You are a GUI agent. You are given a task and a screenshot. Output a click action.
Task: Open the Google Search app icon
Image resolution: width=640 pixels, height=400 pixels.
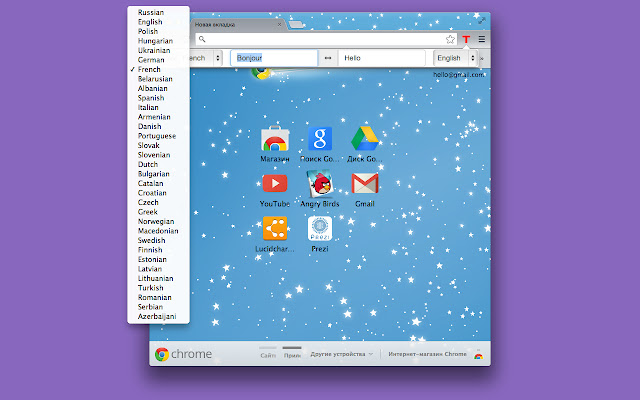click(320, 139)
